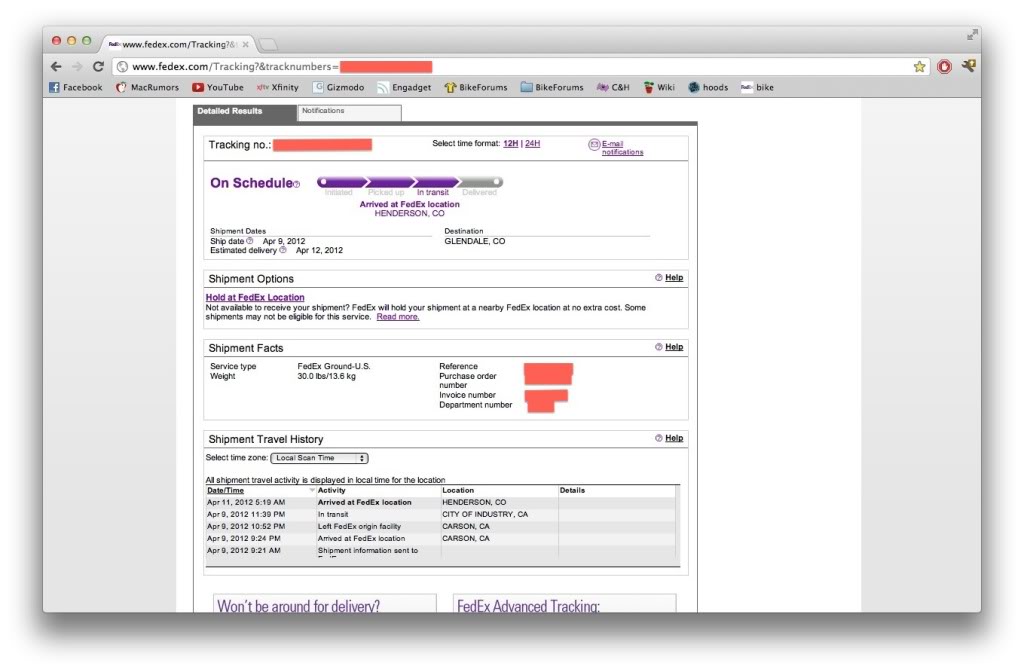Viewport: 1024px width, 672px height.
Task: Open the BikeForums bookmark folder
Action: pos(552,88)
